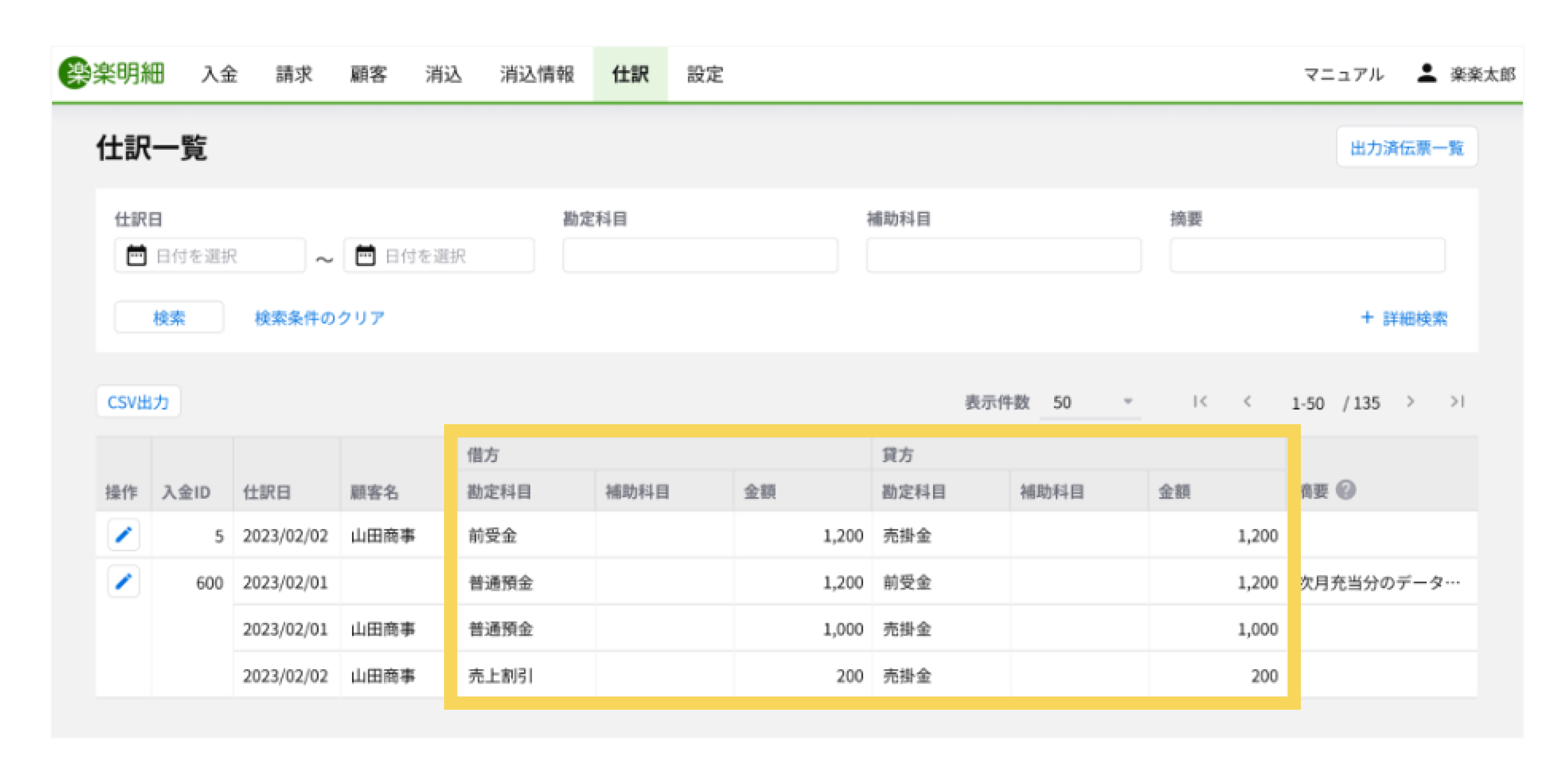
Task: Click the CSV出力 export button
Action: tap(138, 402)
